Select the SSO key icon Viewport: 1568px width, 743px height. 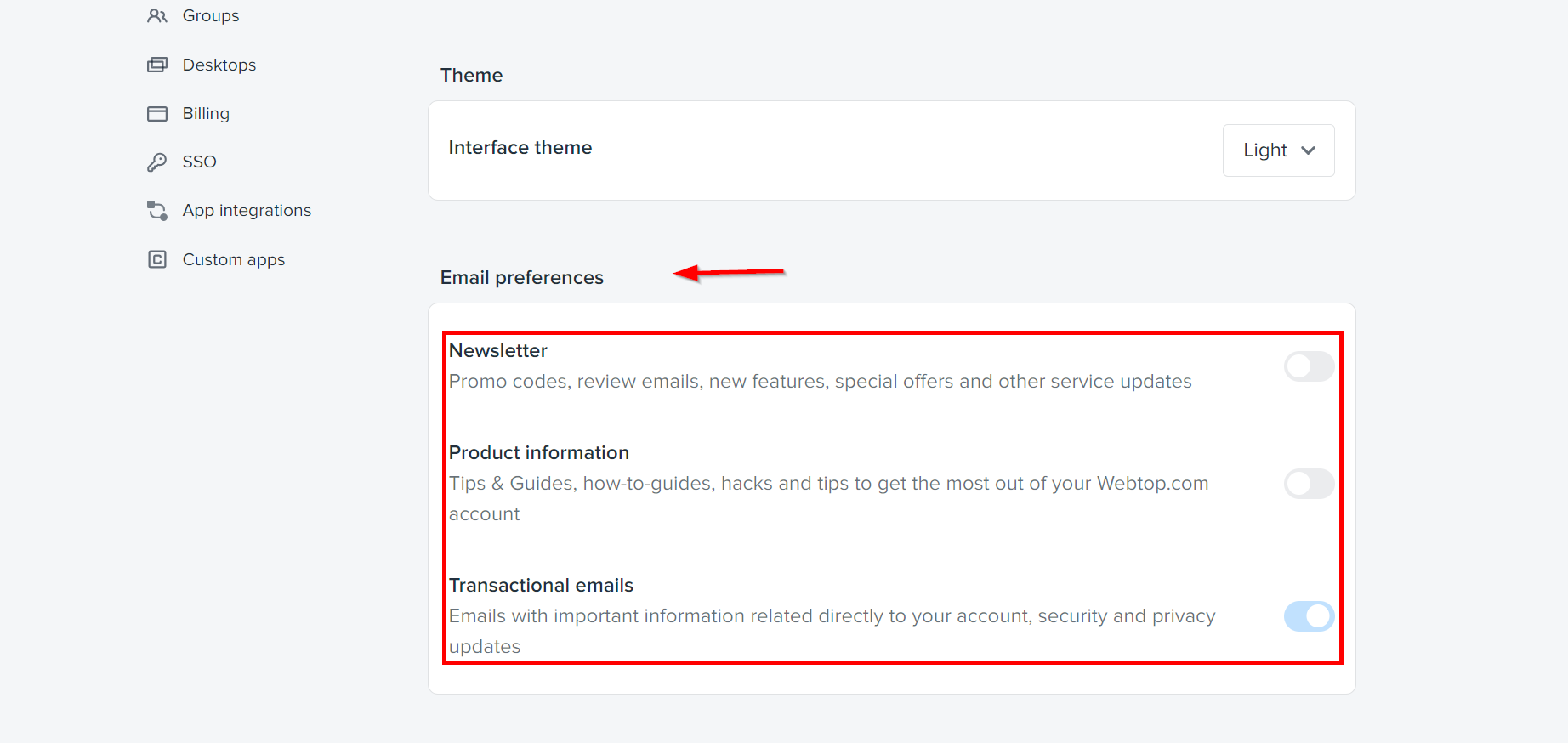coord(157,161)
